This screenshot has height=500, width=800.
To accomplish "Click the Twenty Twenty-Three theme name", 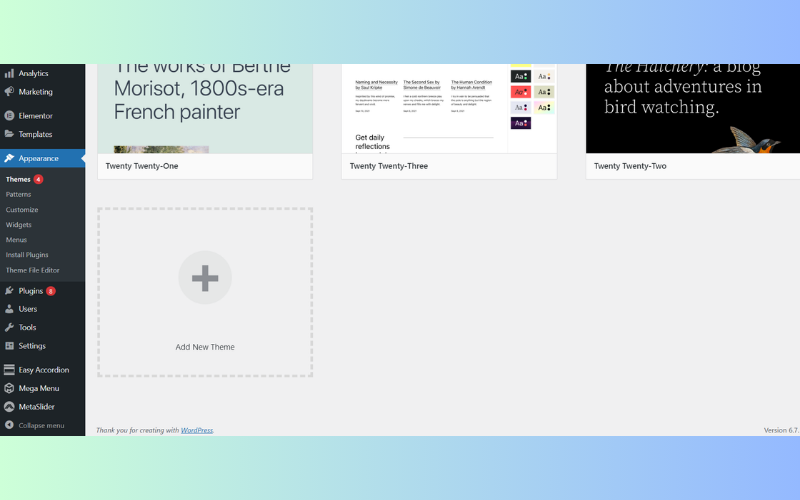I will click(x=389, y=166).
